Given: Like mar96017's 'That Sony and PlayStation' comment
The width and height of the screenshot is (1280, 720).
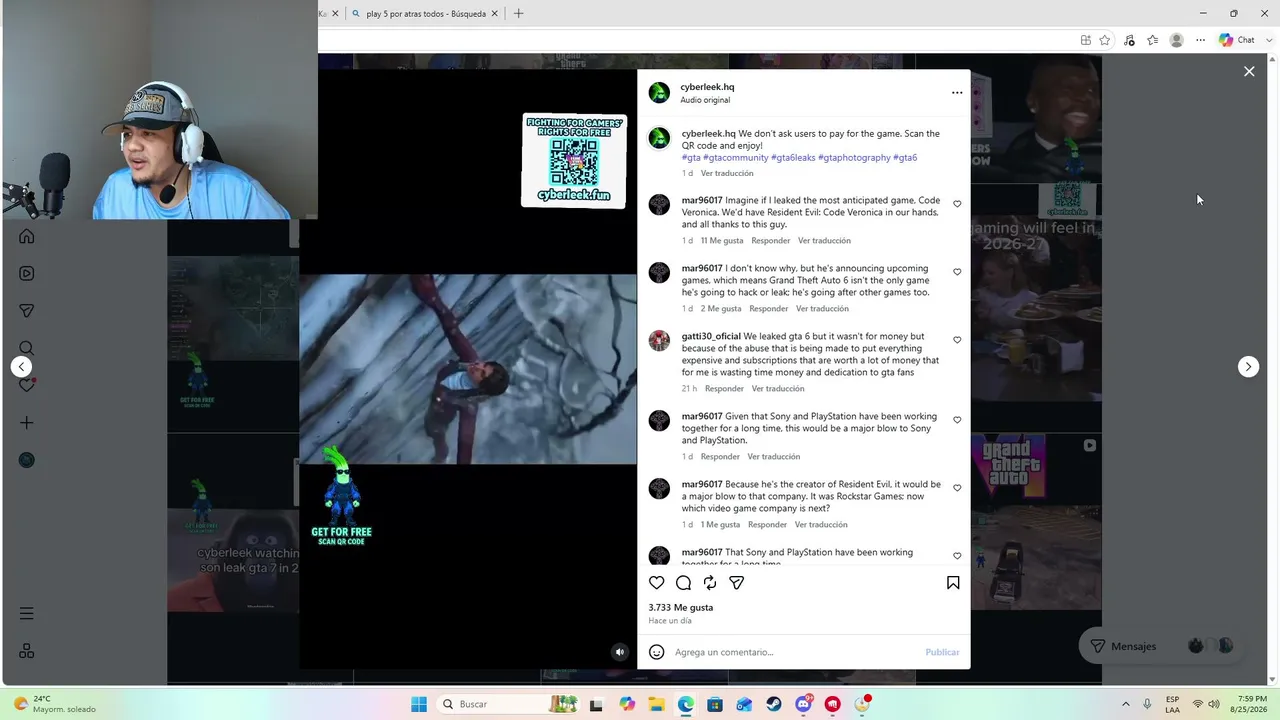Looking at the screenshot, I should coord(957,556).
